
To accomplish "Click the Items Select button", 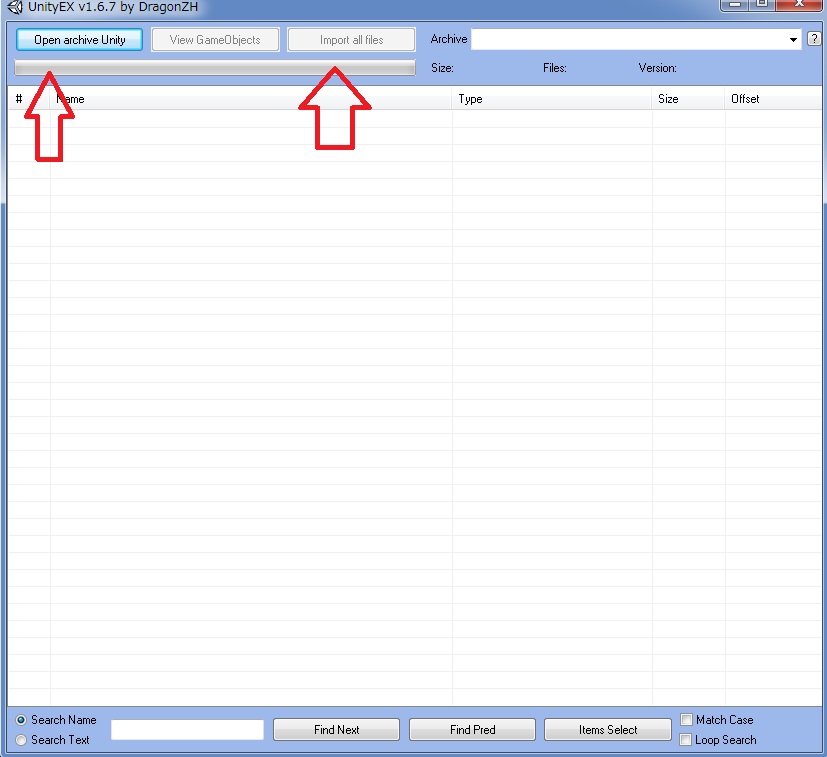I will pos(607,730).
